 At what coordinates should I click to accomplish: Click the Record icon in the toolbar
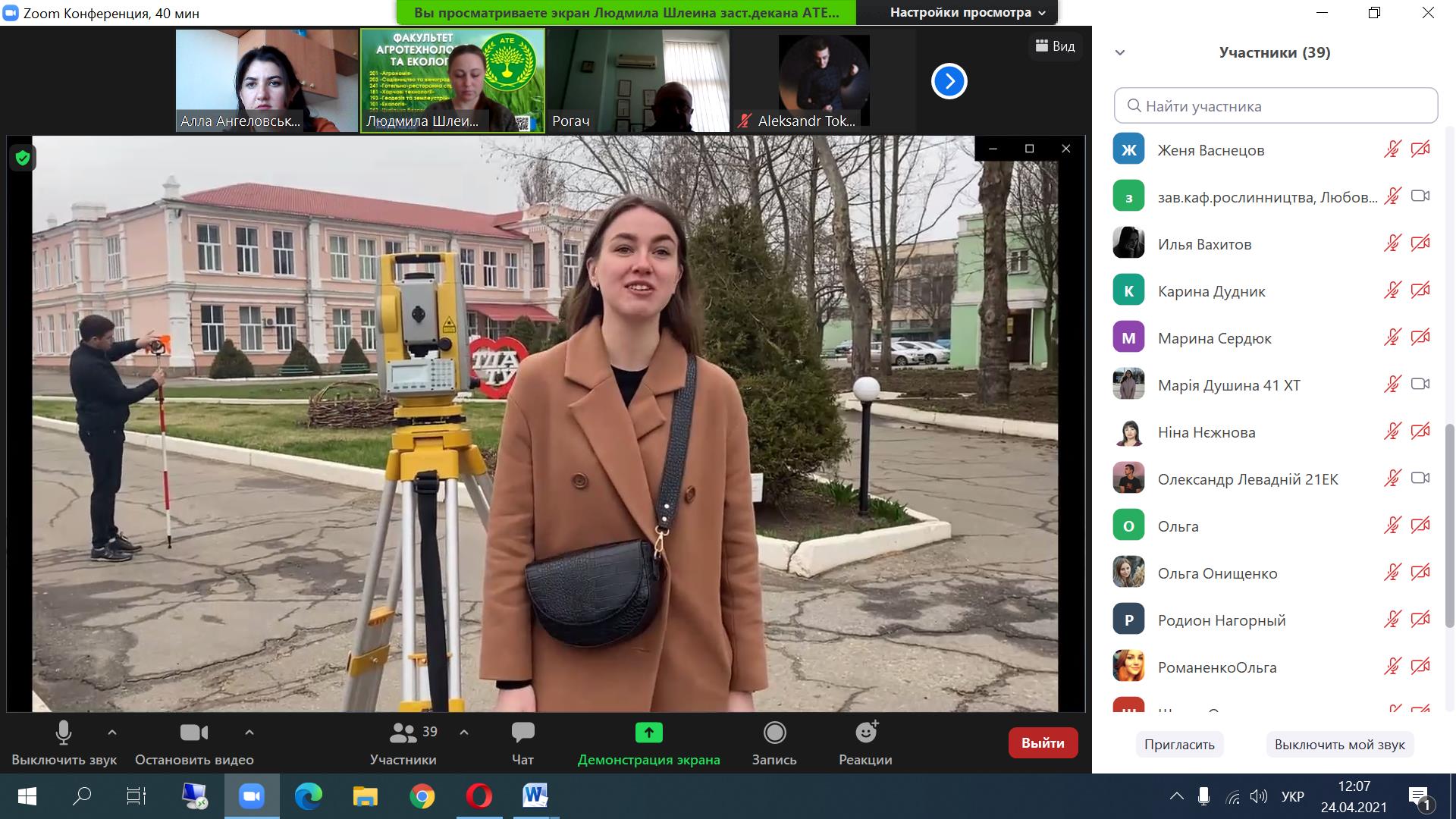pos(774,733)
